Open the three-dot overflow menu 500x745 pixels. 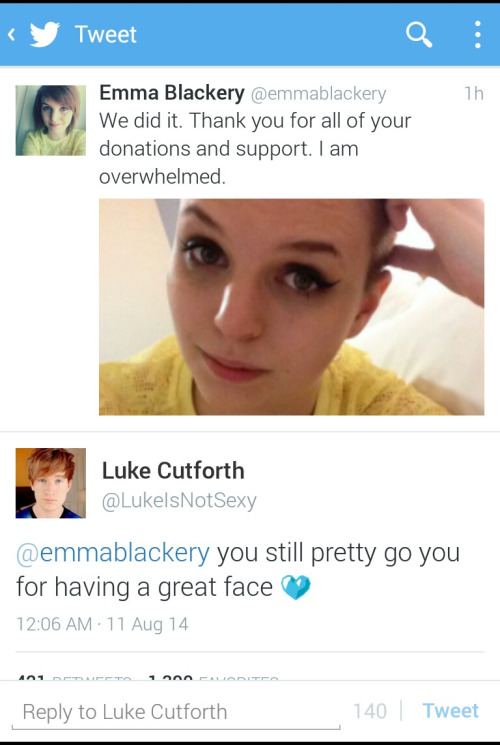478,34
